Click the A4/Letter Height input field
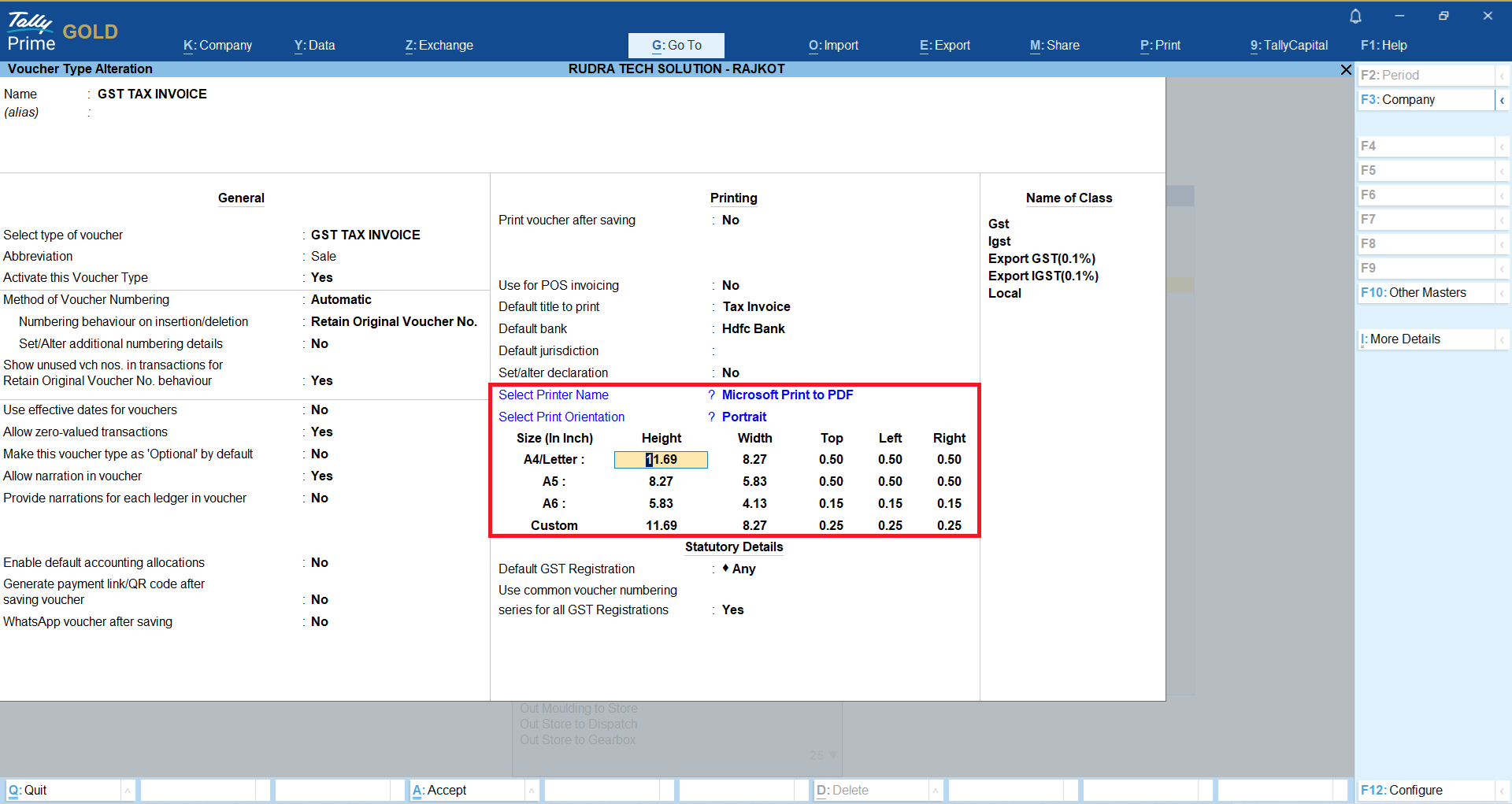Screen dimensions: 1512x804 coord(661,460)
